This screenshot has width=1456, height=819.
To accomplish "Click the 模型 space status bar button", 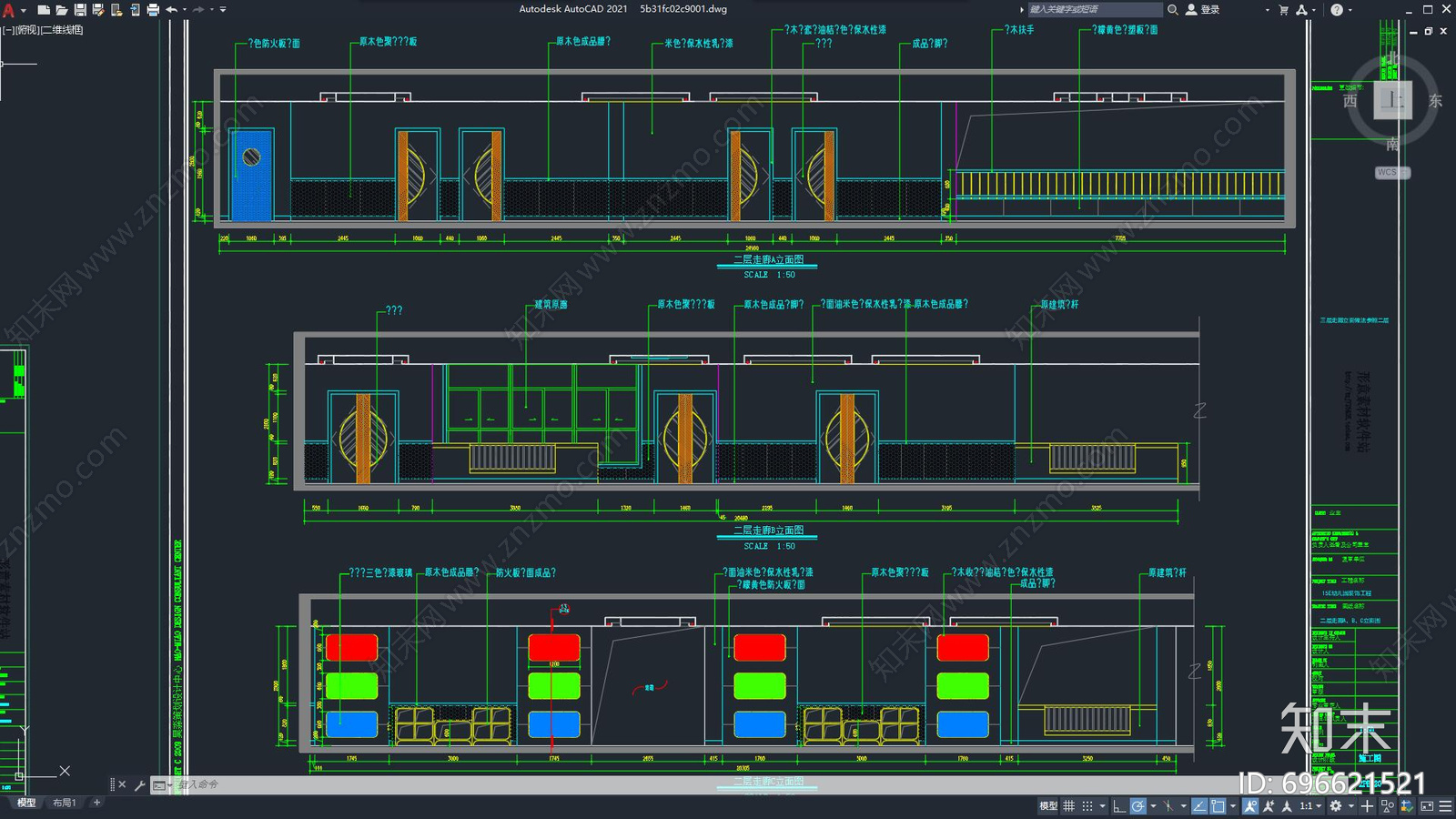I will [x=1048, y=806].
